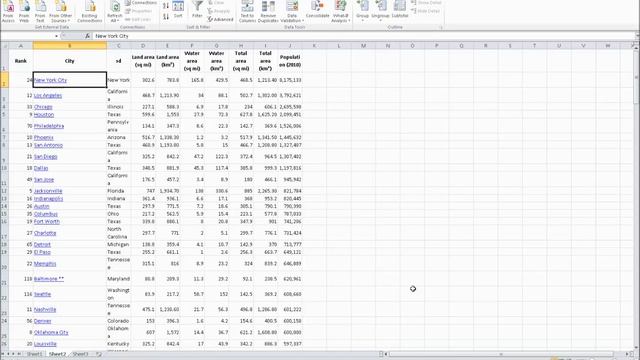The width and height of the screenshot is (640, 360).
Task: Open the From Other Sources dropdown
Action: (x=60, y=11)
